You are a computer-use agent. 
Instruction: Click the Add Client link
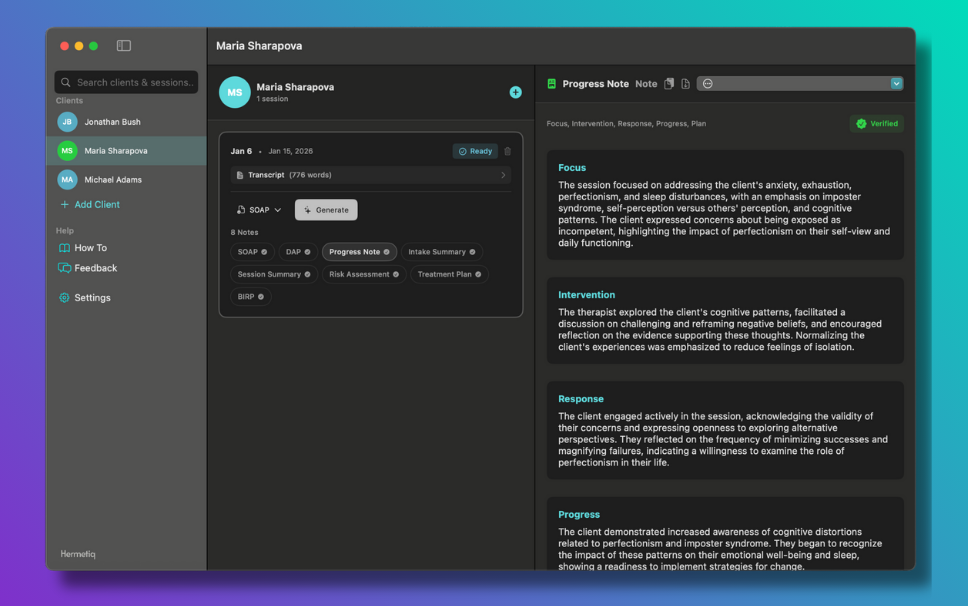[96, 205]
